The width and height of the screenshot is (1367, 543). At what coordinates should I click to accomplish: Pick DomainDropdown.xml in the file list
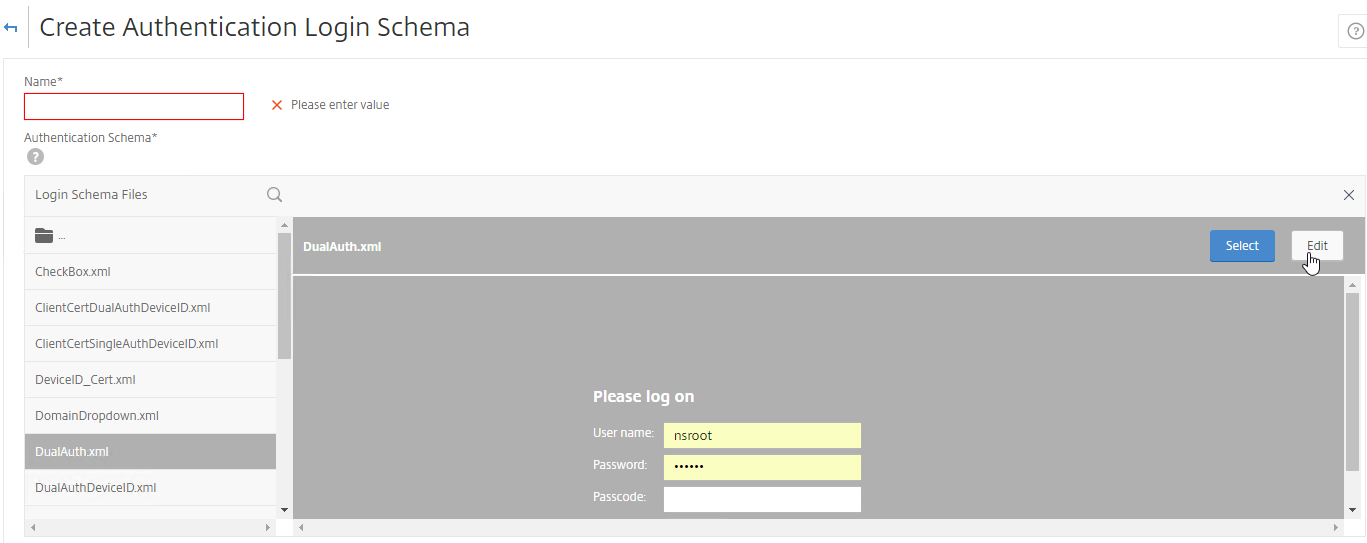(150, 416)
